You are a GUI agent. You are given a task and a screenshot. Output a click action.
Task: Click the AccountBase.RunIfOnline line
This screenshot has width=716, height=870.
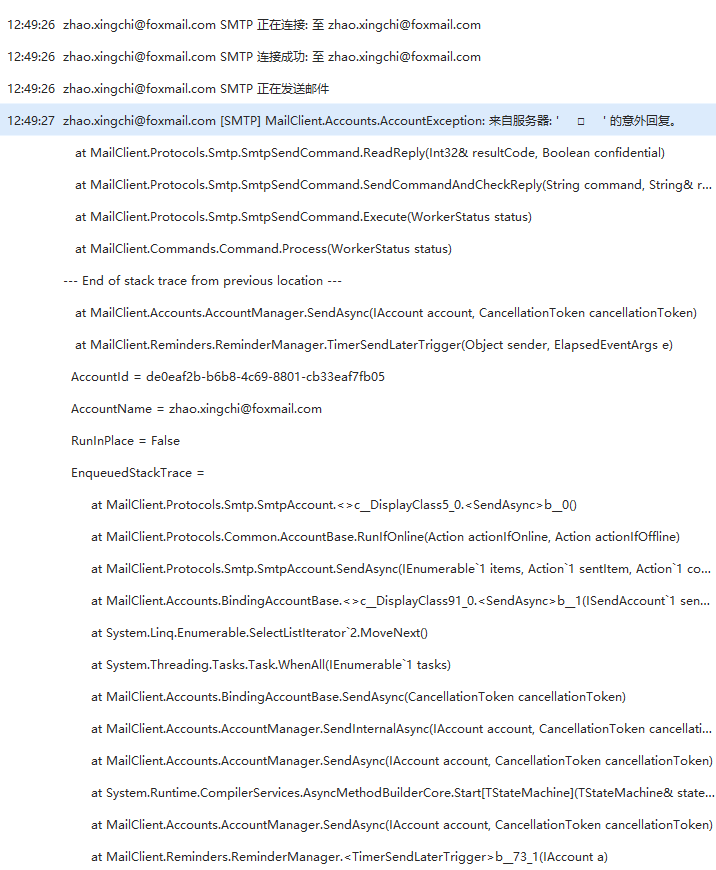point(385,537)
